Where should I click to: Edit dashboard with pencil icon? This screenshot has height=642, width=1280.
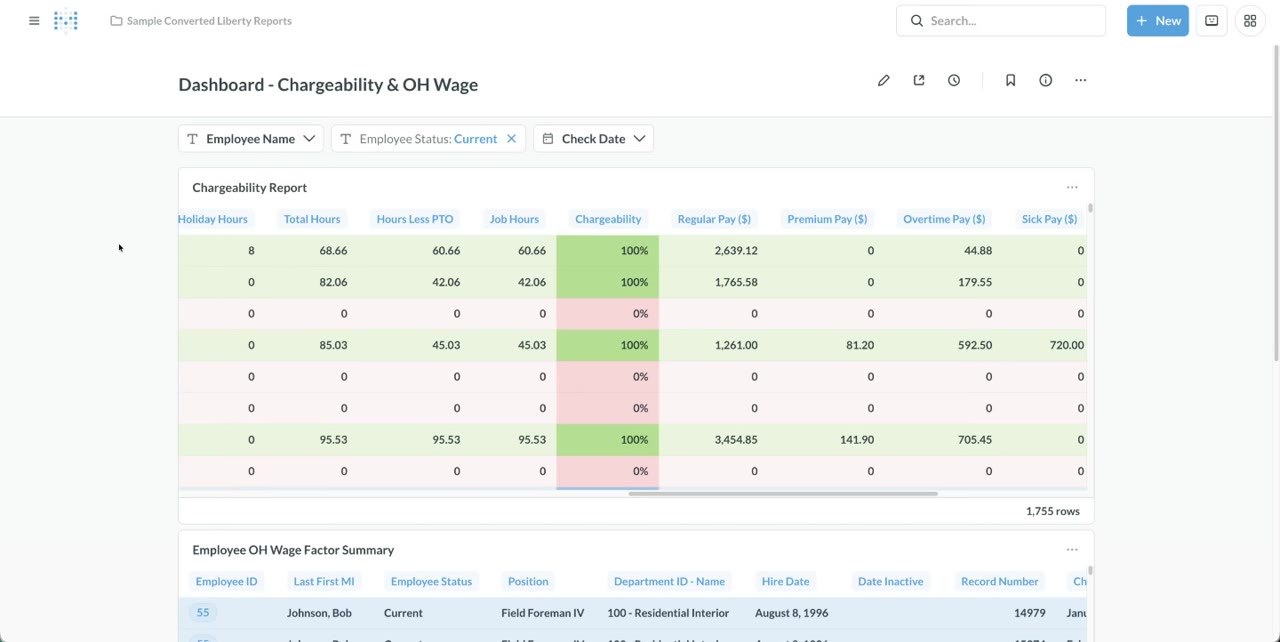(x=883, y=80)
